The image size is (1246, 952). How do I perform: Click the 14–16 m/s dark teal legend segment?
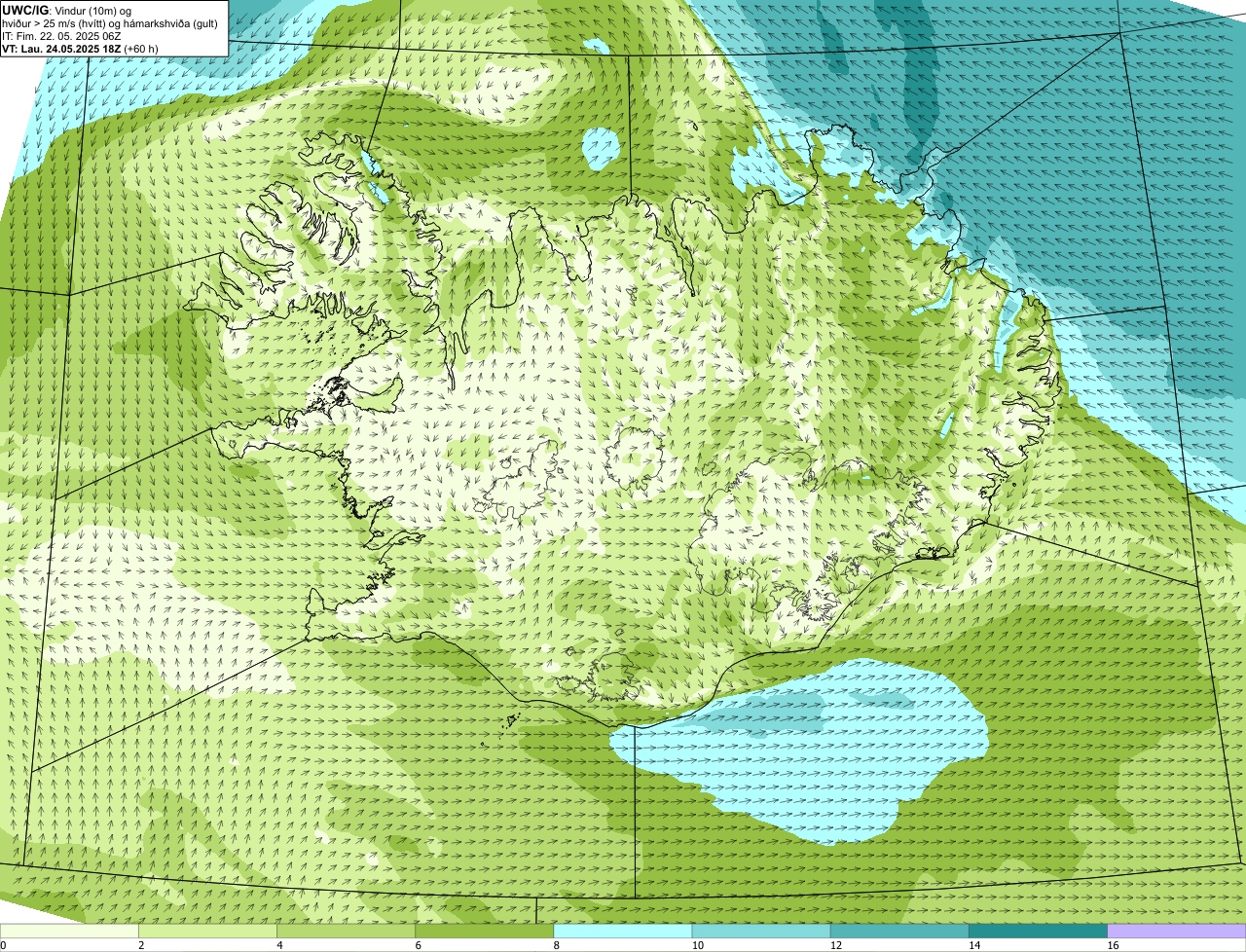1038,931
